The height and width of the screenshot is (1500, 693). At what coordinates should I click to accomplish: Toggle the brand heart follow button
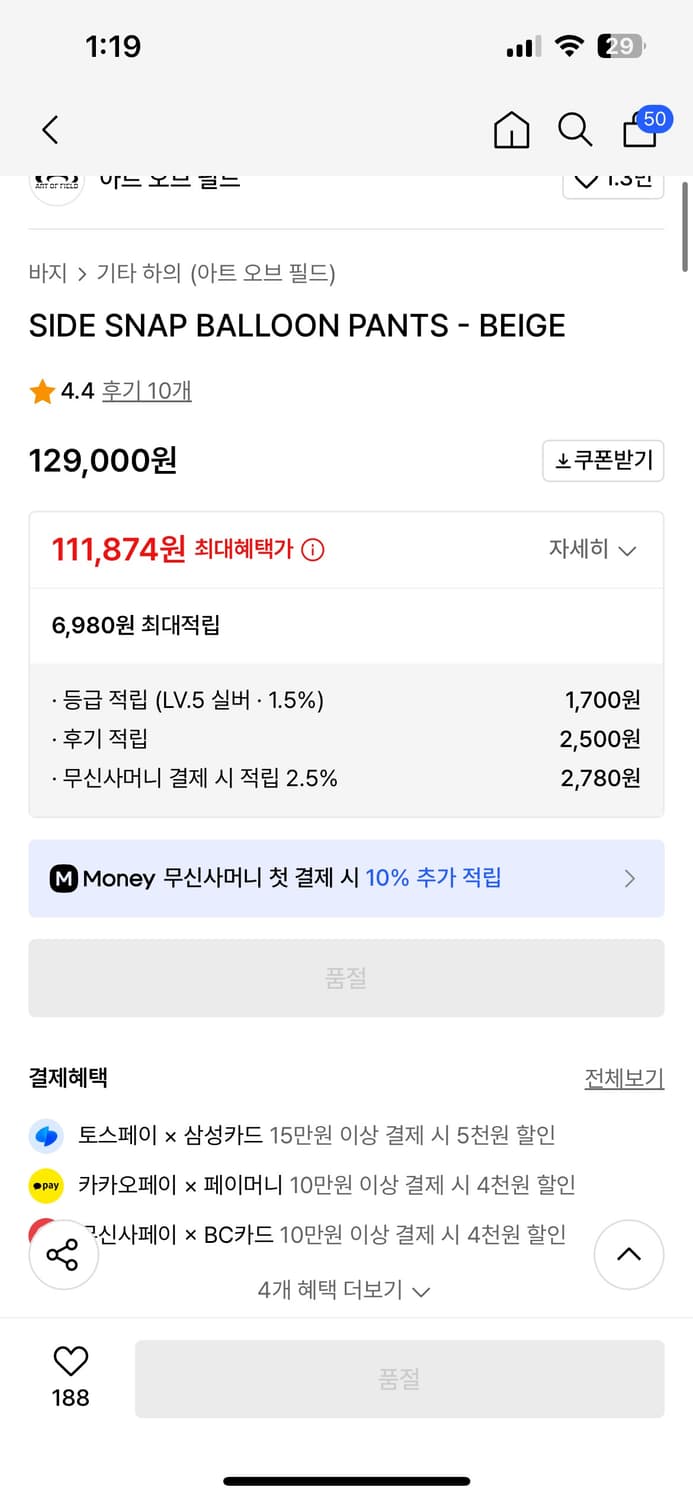point(612,184)
